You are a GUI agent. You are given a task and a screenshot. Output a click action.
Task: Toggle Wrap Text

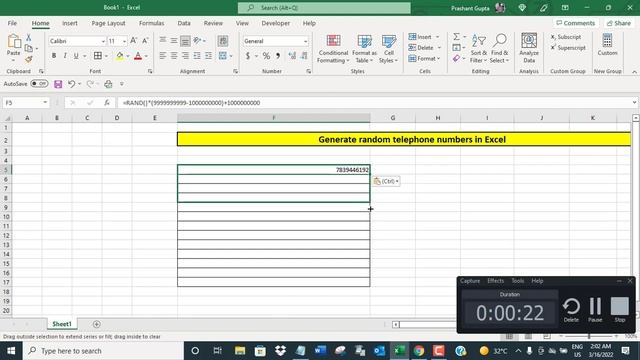(x=223, y=40)
